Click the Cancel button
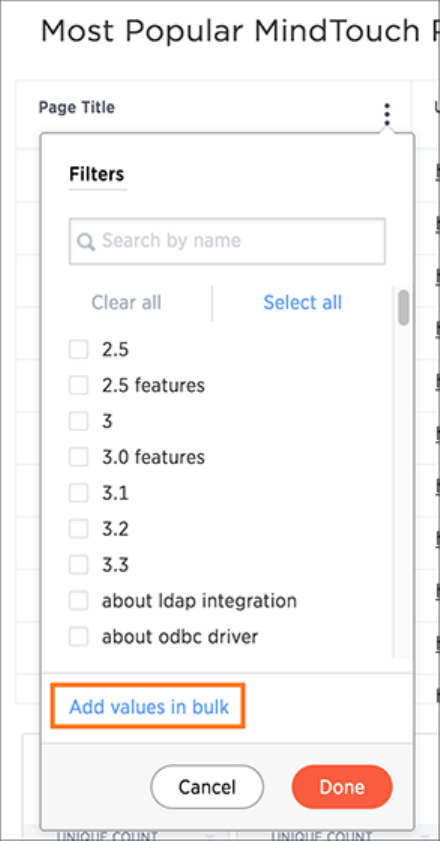The image size is (440, 841). (x=207, y=787)
